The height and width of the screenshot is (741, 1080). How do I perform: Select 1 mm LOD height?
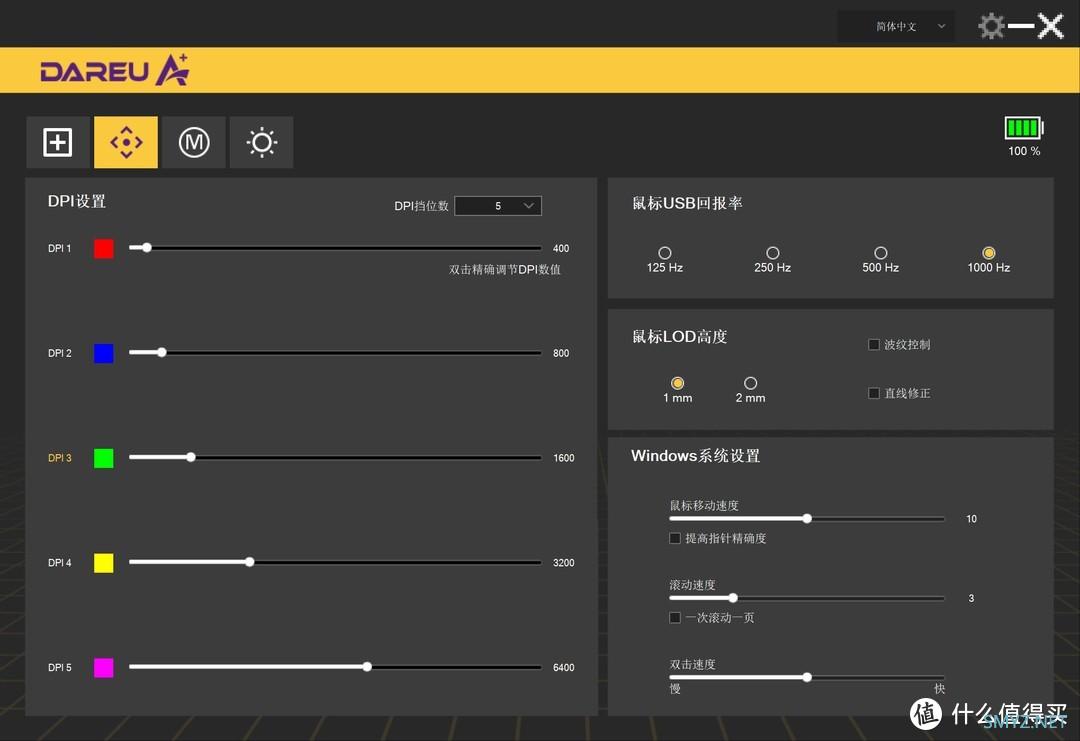(678, 383)
